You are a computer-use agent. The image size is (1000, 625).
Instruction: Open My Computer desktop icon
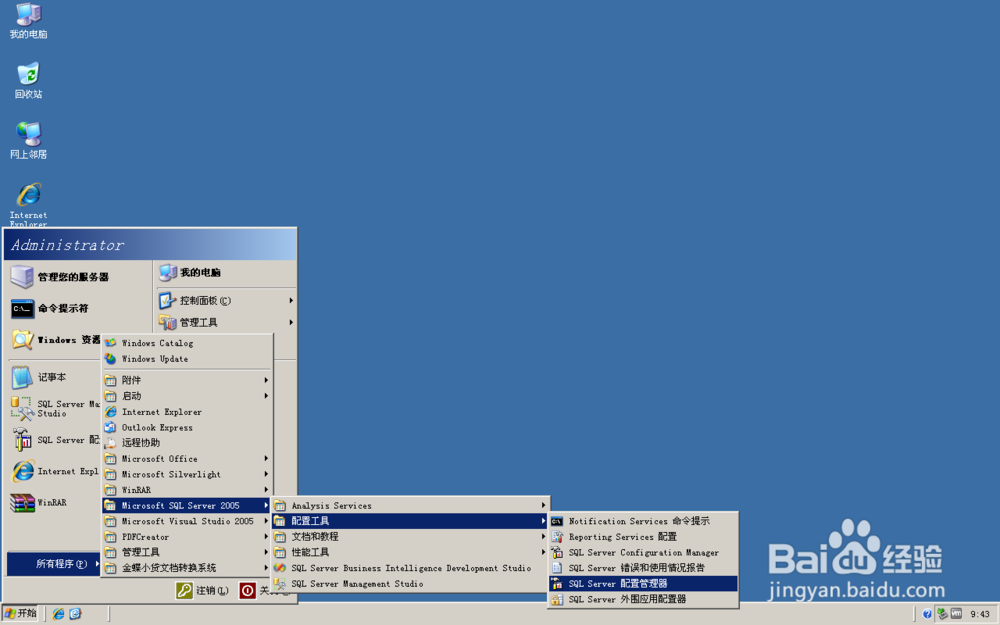click(28, 20)
